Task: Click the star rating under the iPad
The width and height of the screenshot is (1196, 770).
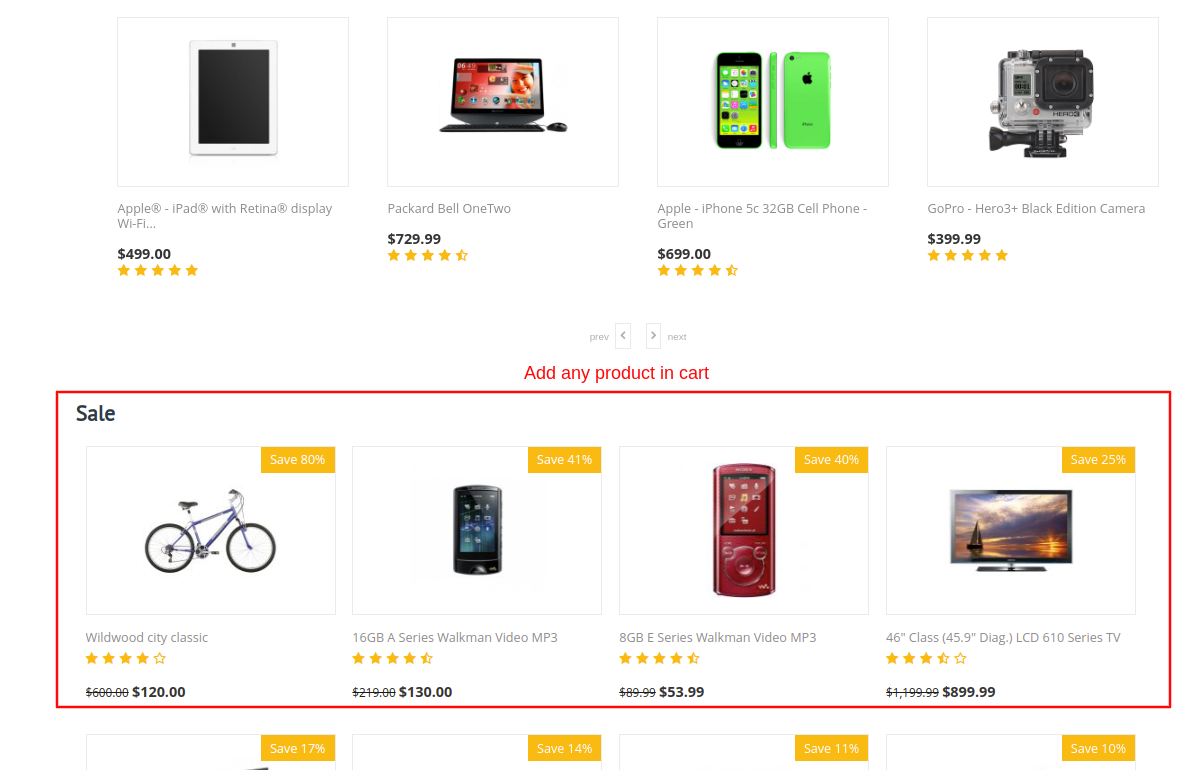Action: [158, 271]
